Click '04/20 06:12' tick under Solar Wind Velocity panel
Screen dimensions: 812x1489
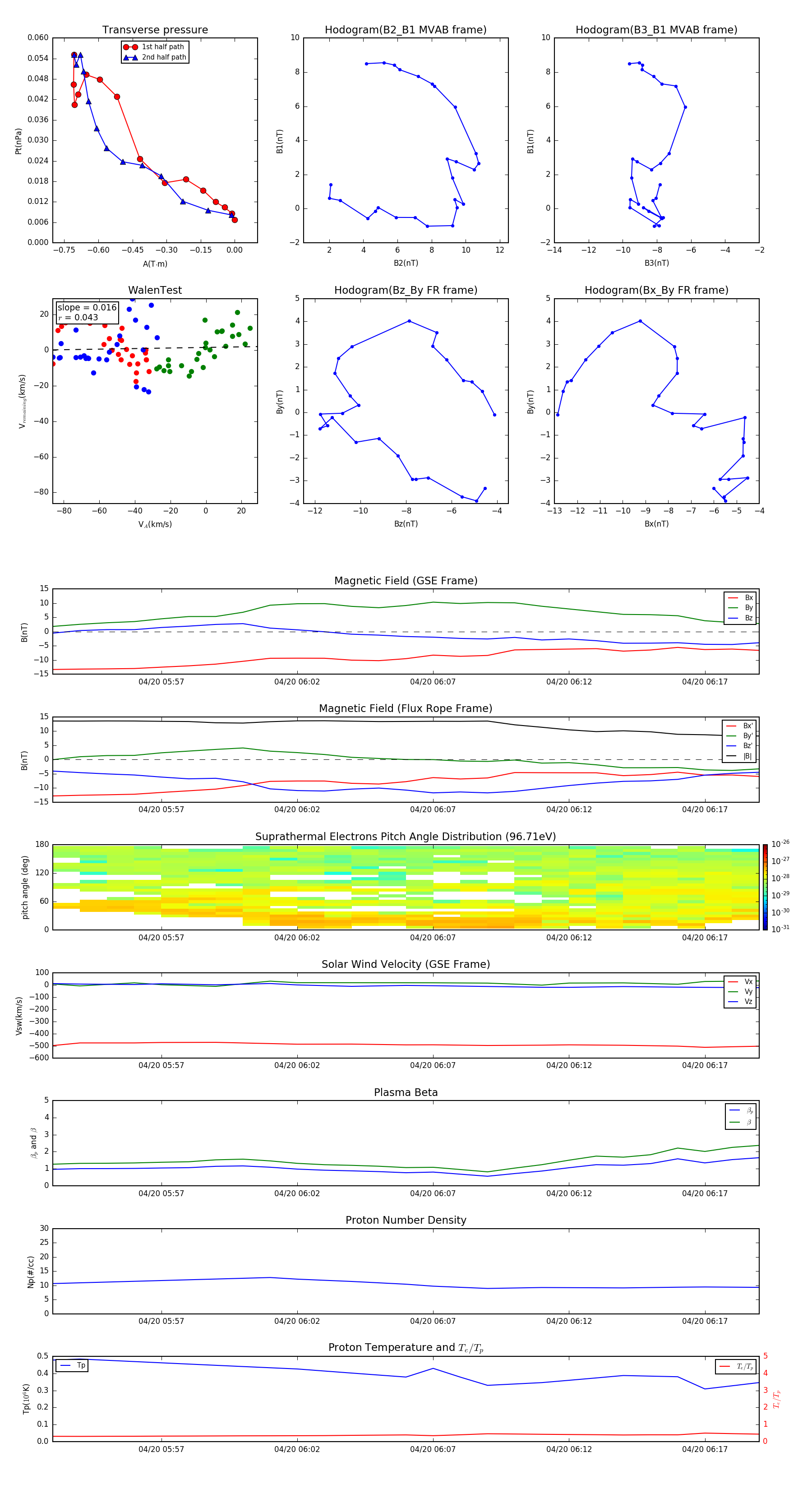tap(569, 1065)
